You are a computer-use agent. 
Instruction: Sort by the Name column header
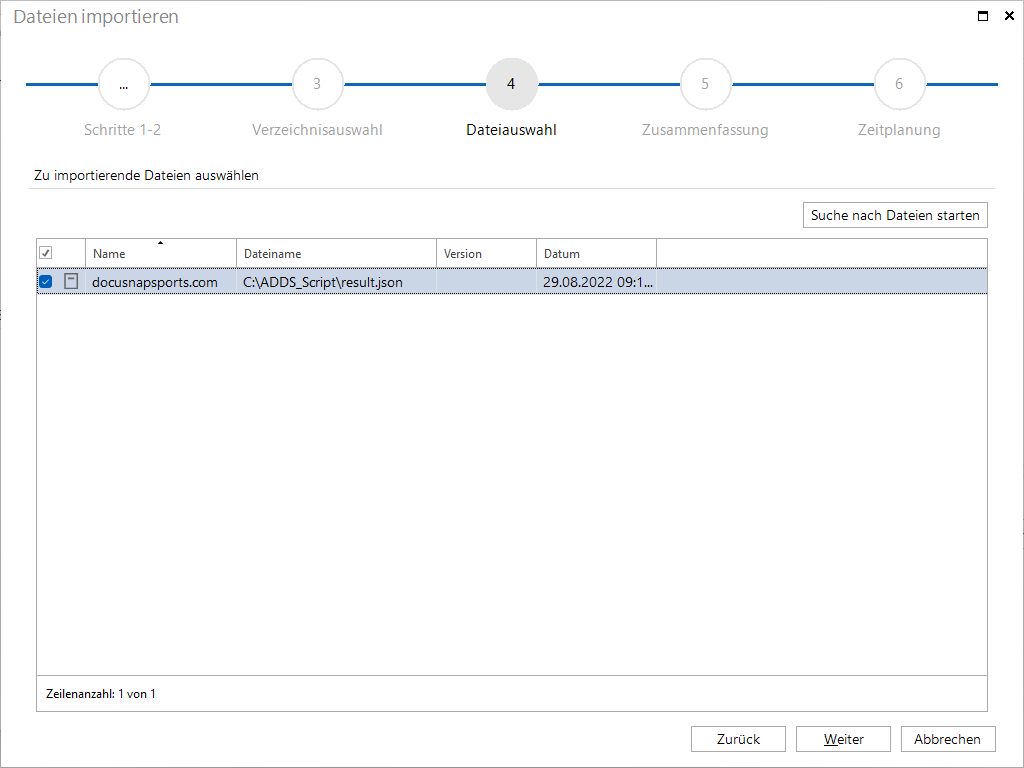click(x=161, y=253)
